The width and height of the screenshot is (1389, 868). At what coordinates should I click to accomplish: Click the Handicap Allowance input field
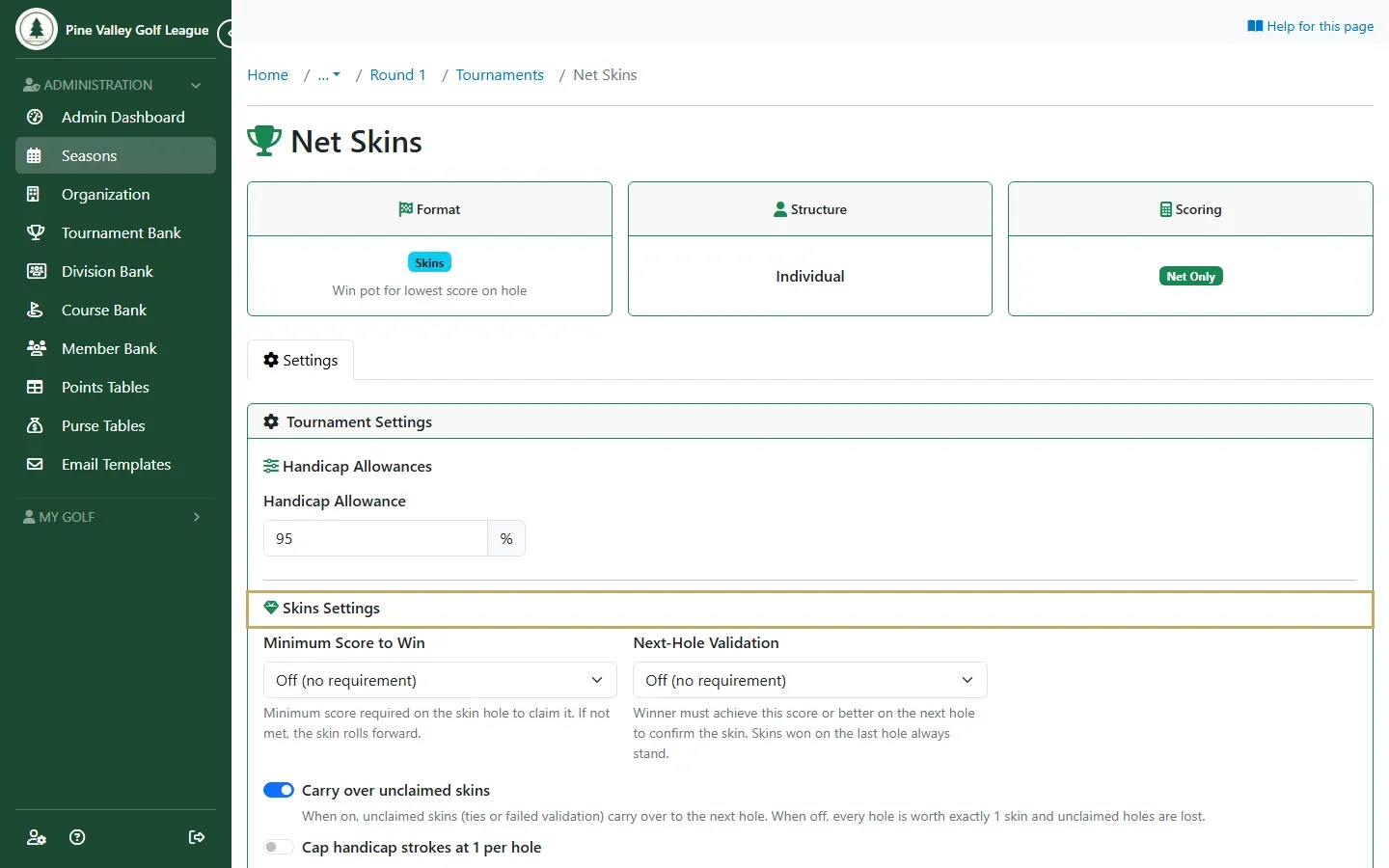point(375,538)
